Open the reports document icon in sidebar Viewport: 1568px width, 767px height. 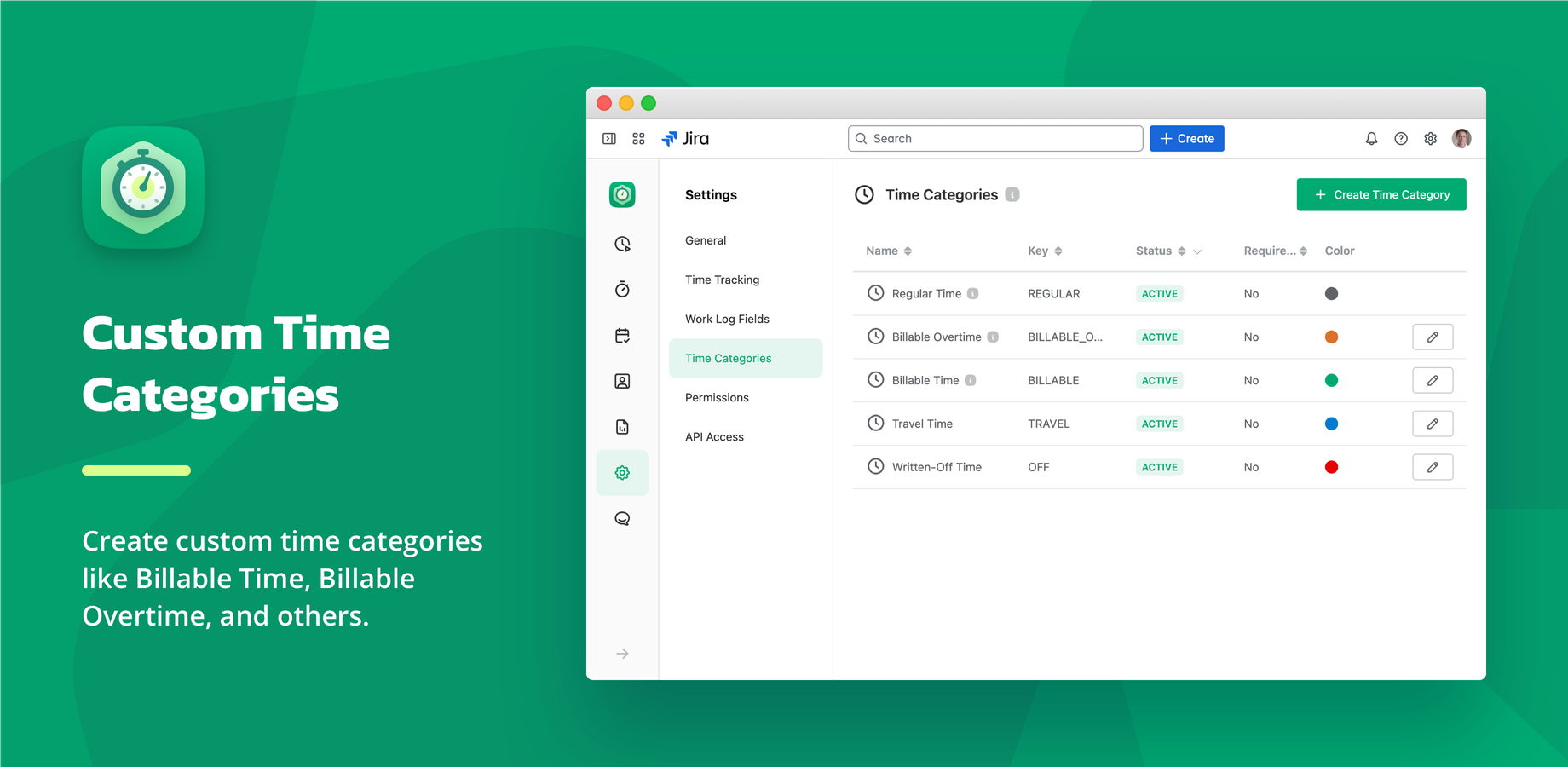[x=622, y=427]
